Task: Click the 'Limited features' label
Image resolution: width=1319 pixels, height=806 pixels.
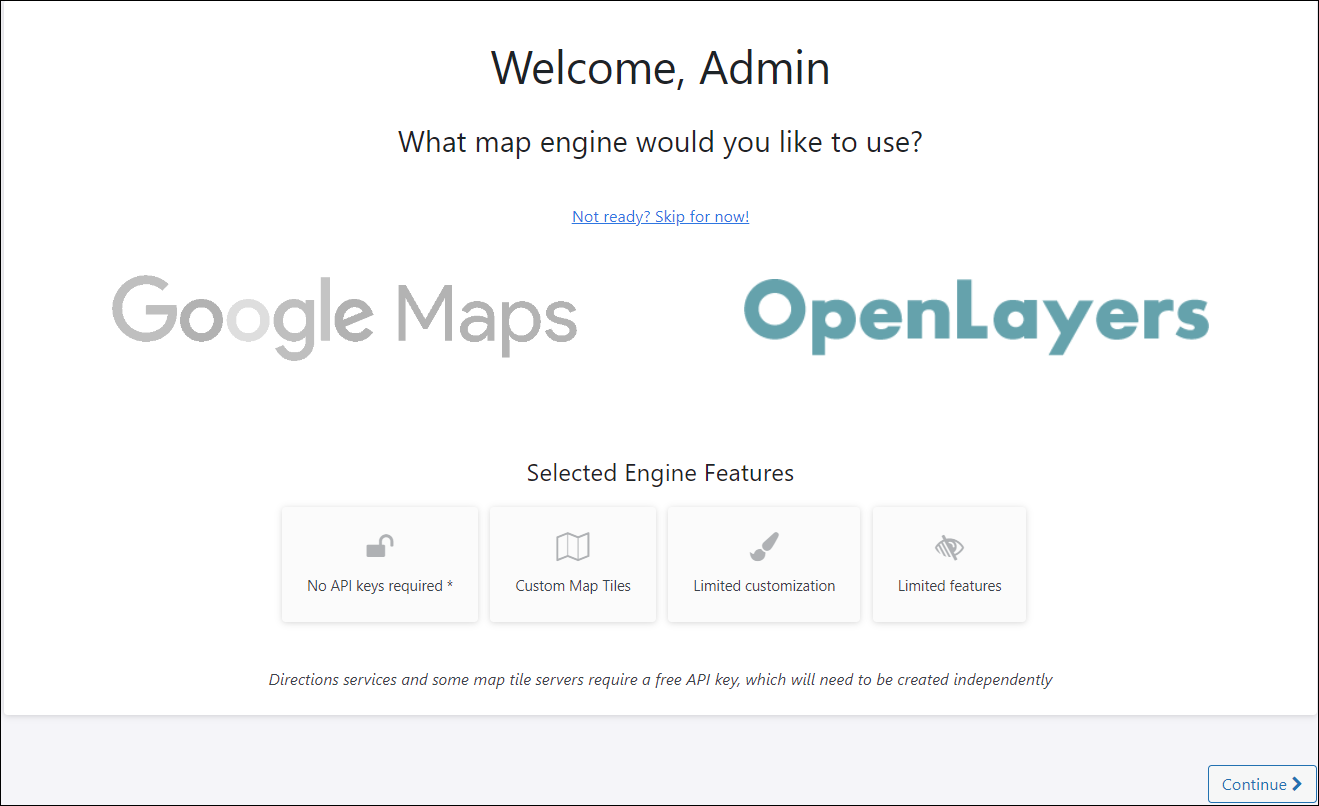Action: [949, 586]
